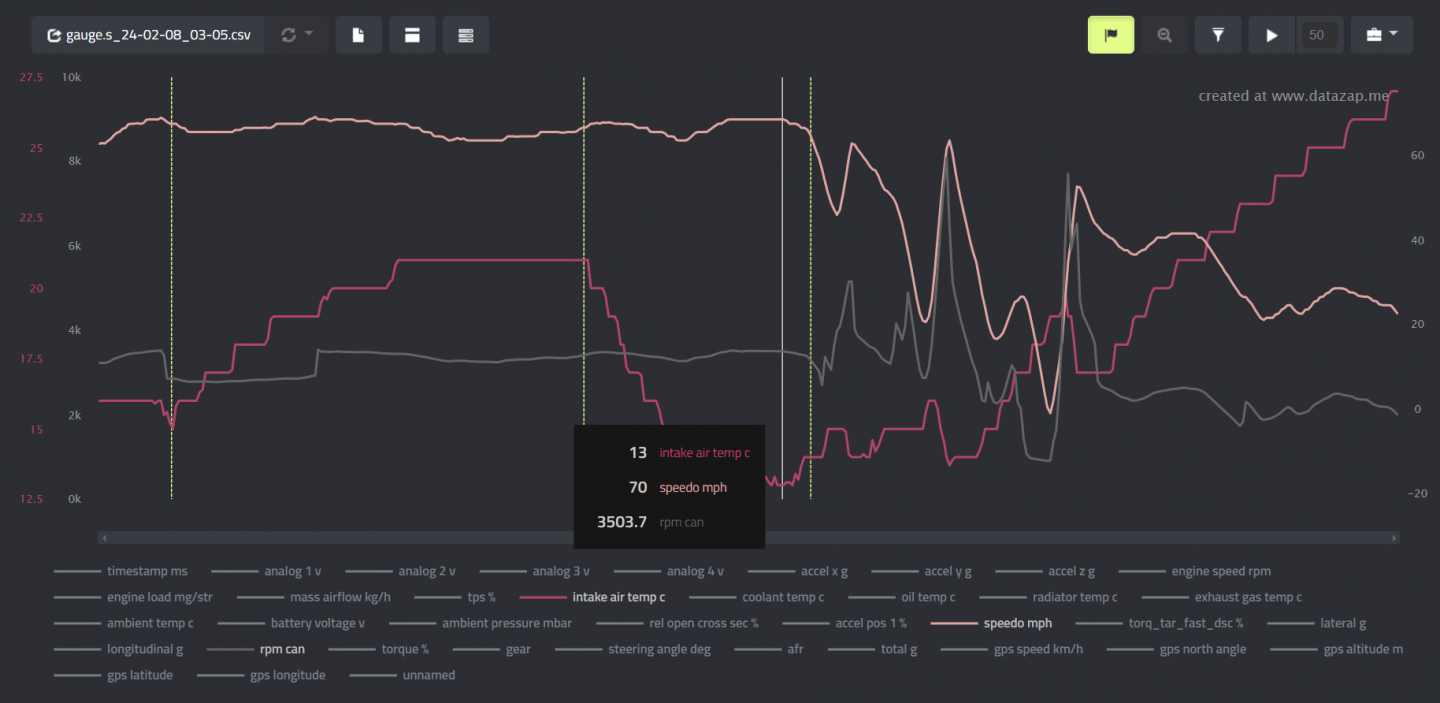Screen dimensions: 1440x703
Task: Select the three-row stacked layout icon
Action: coord(465,35)
